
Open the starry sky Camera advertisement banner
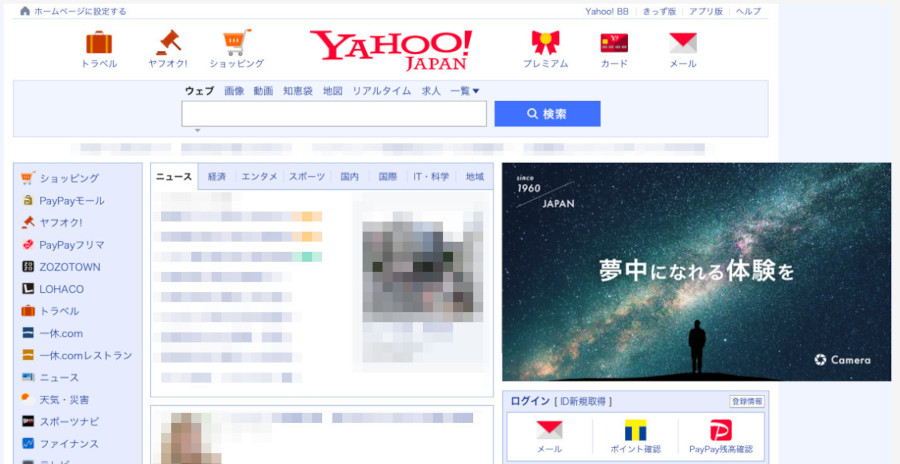click(696, 272)
